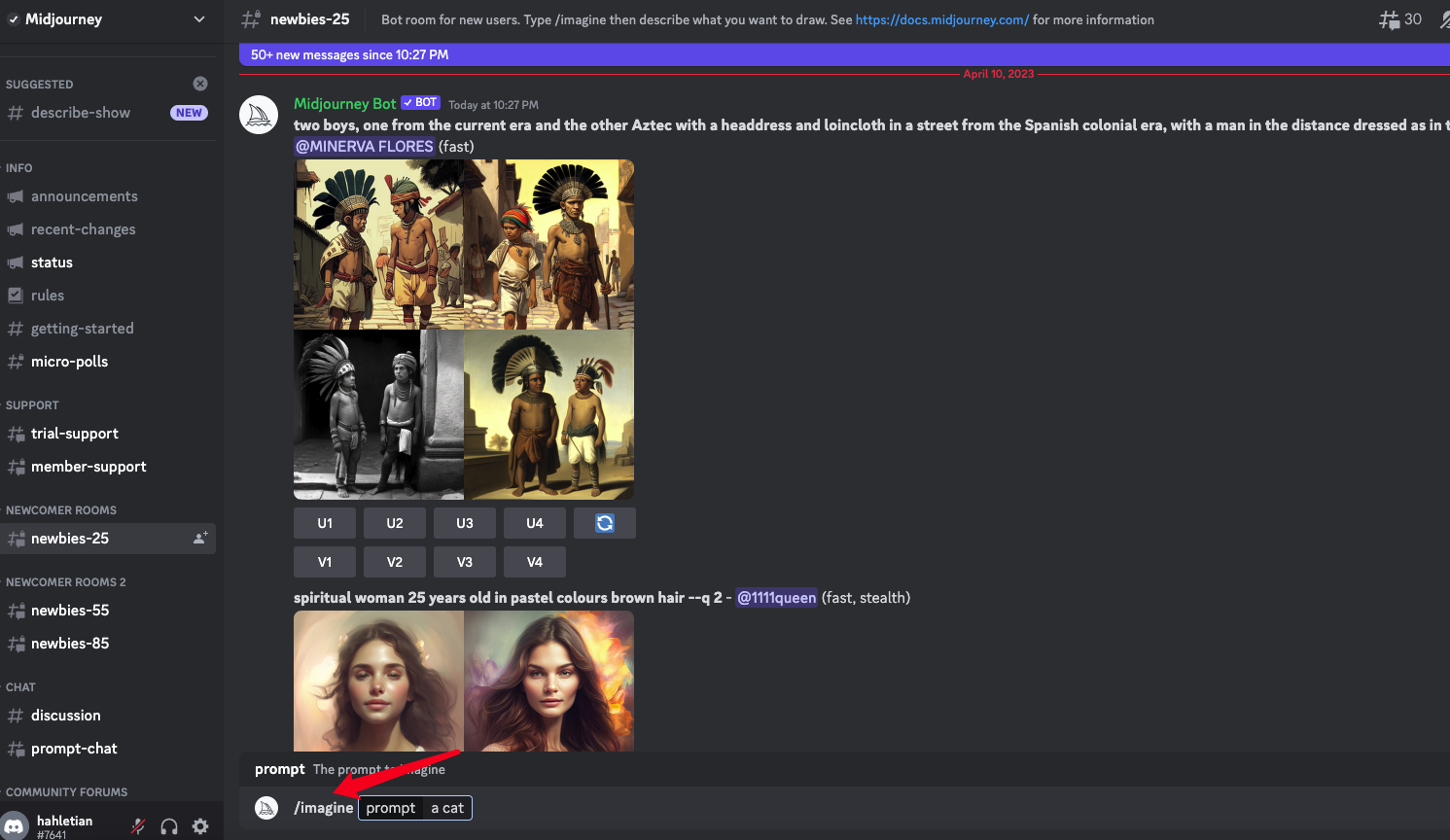
Task: Toggle microphone mute in user panel
Action: 138,826
